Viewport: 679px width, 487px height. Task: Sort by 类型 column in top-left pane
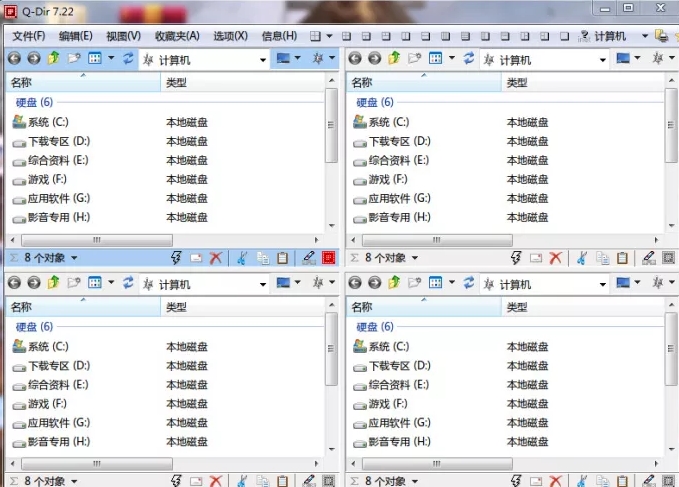coord(242,82)
